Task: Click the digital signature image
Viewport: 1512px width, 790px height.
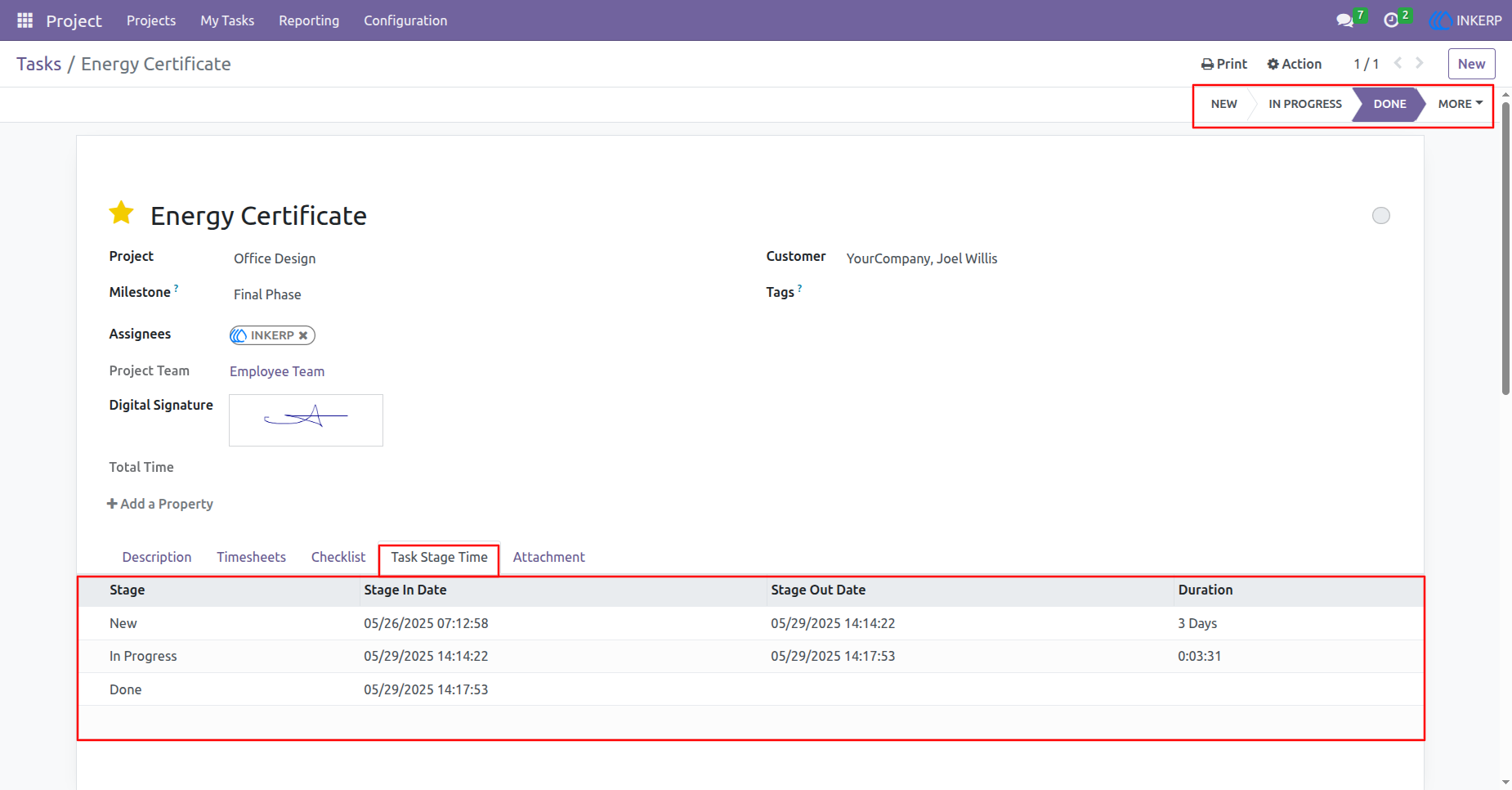Action: (306, 420)
